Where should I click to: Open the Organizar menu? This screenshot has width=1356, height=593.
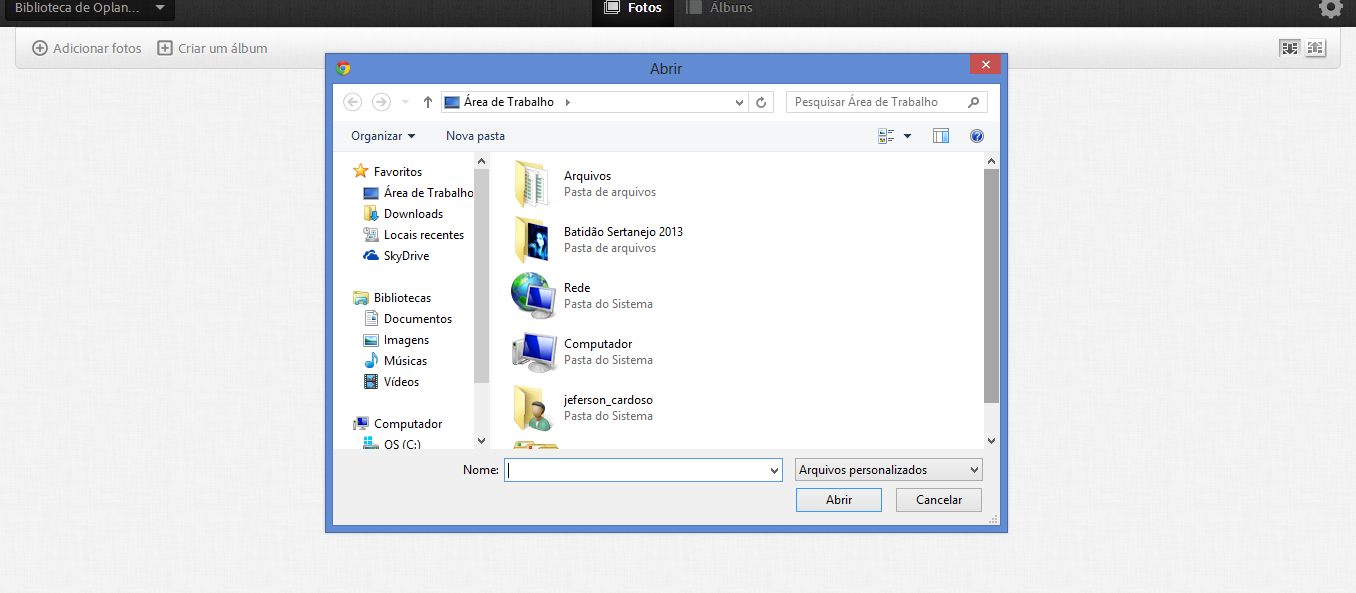tap(383, 136)
